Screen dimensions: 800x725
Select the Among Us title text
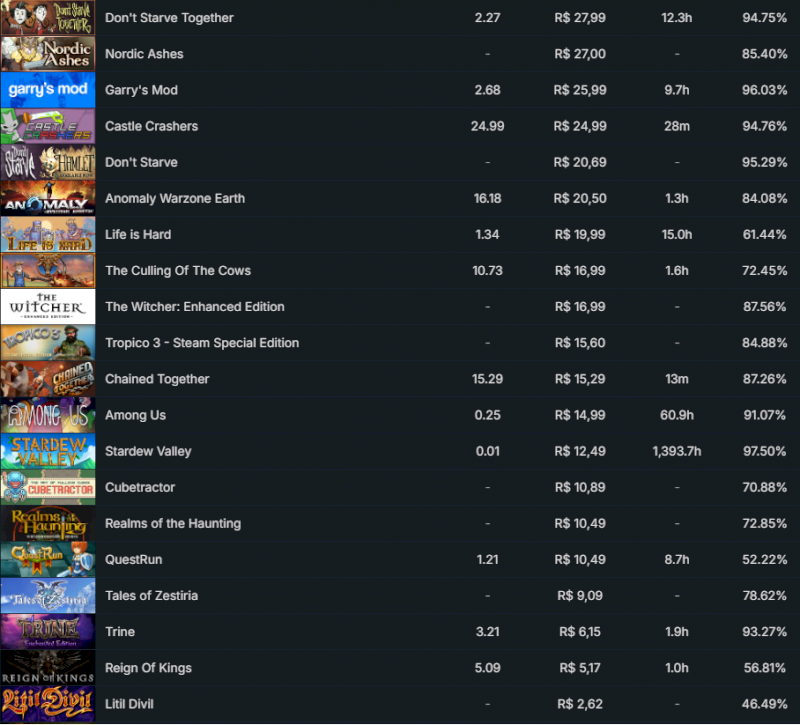pos(135,415)
